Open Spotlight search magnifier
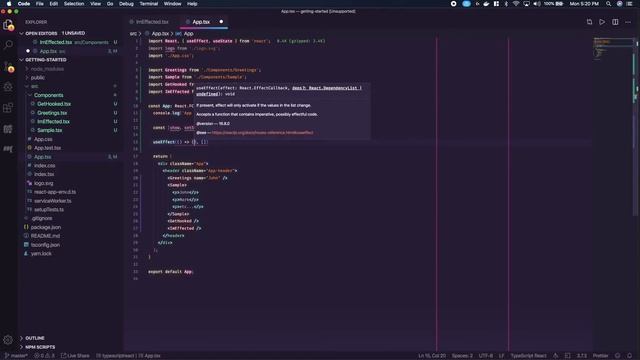This screenshot has width=640, height=360. (609, 4)
